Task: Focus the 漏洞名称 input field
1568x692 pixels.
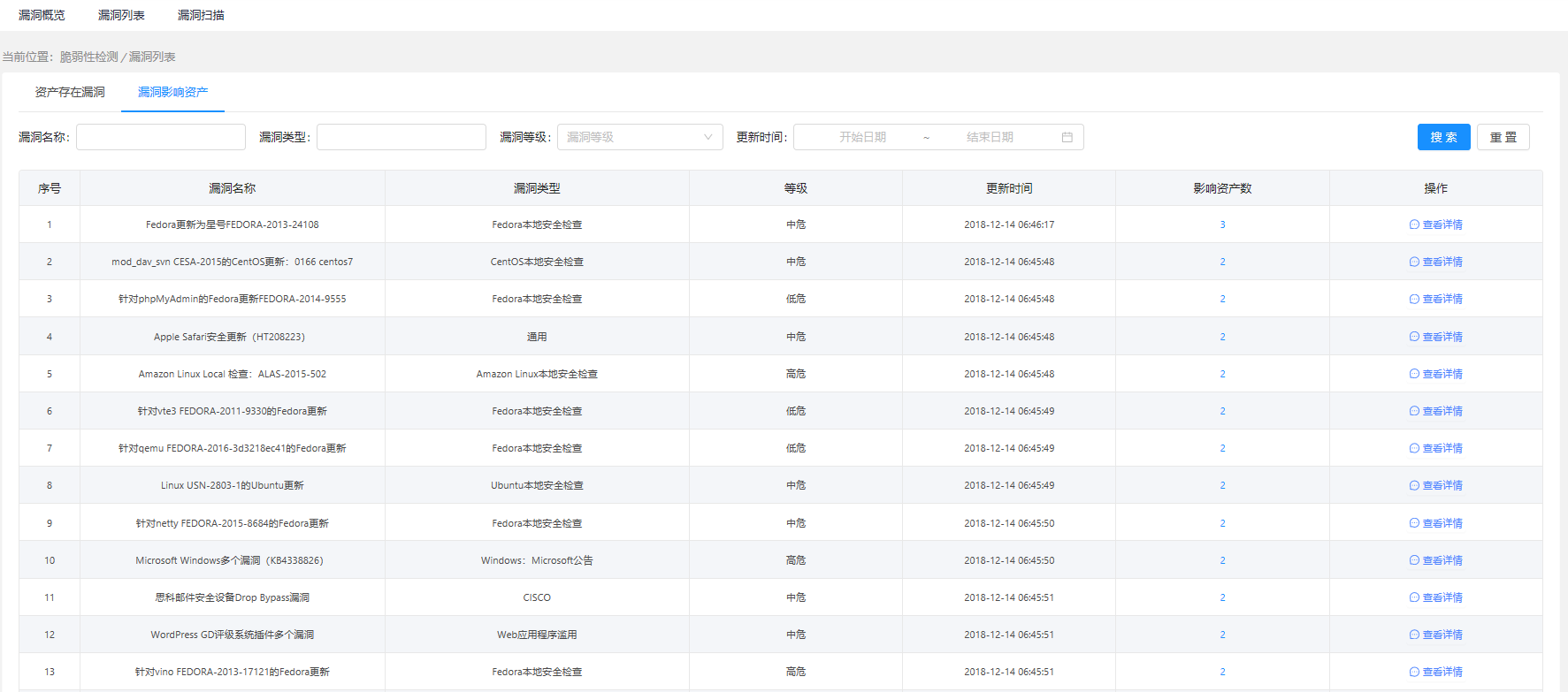Action: tap(161, 137)
